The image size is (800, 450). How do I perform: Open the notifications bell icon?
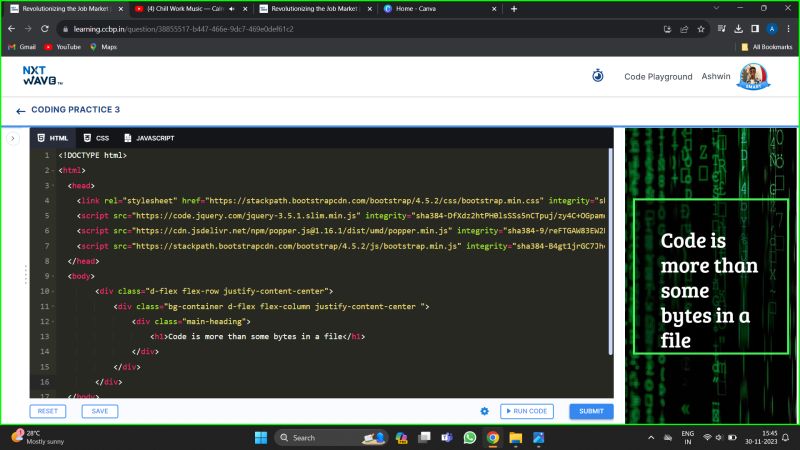(x=786, y=438)
